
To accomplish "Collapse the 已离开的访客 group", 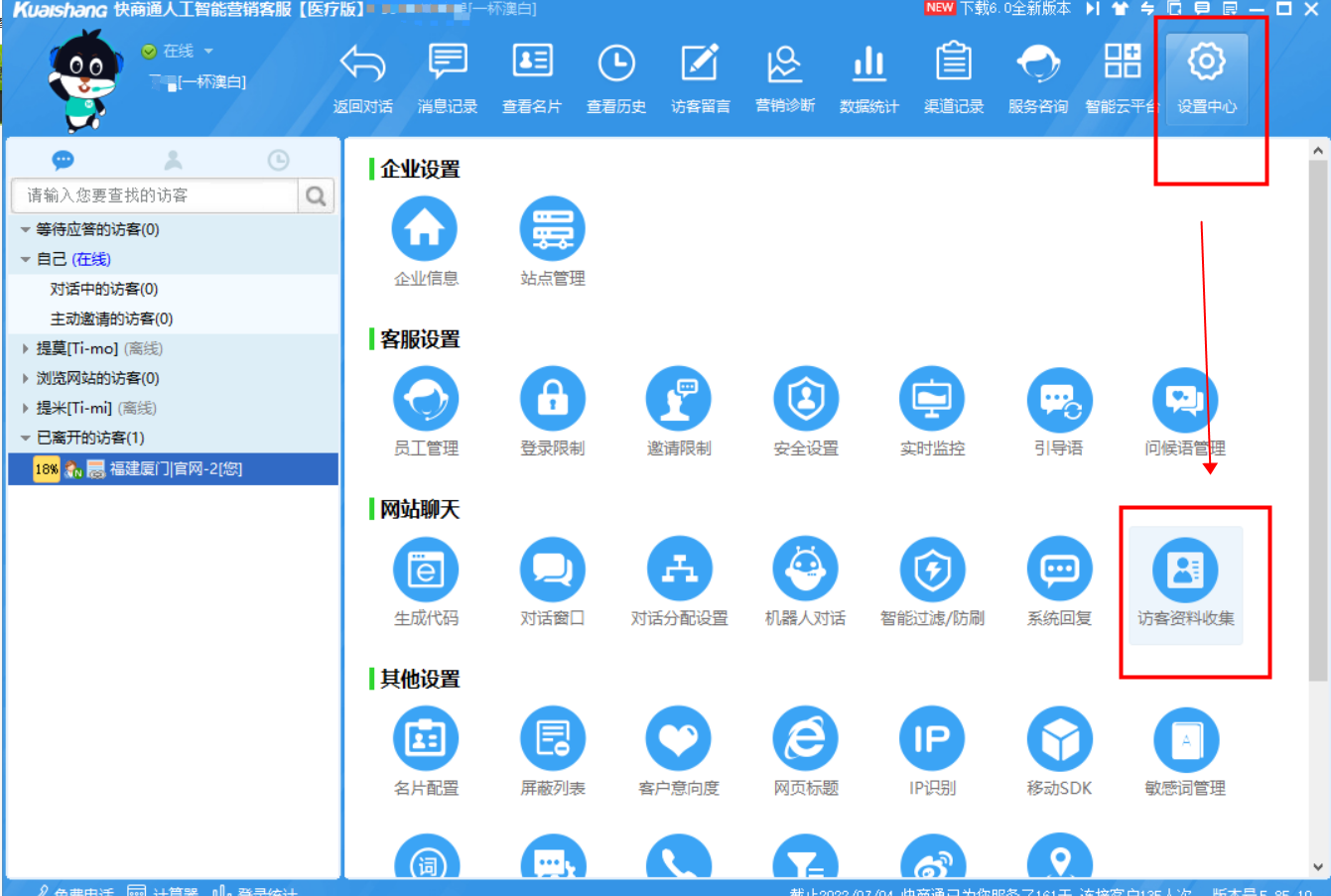I will tap(26, 438).
